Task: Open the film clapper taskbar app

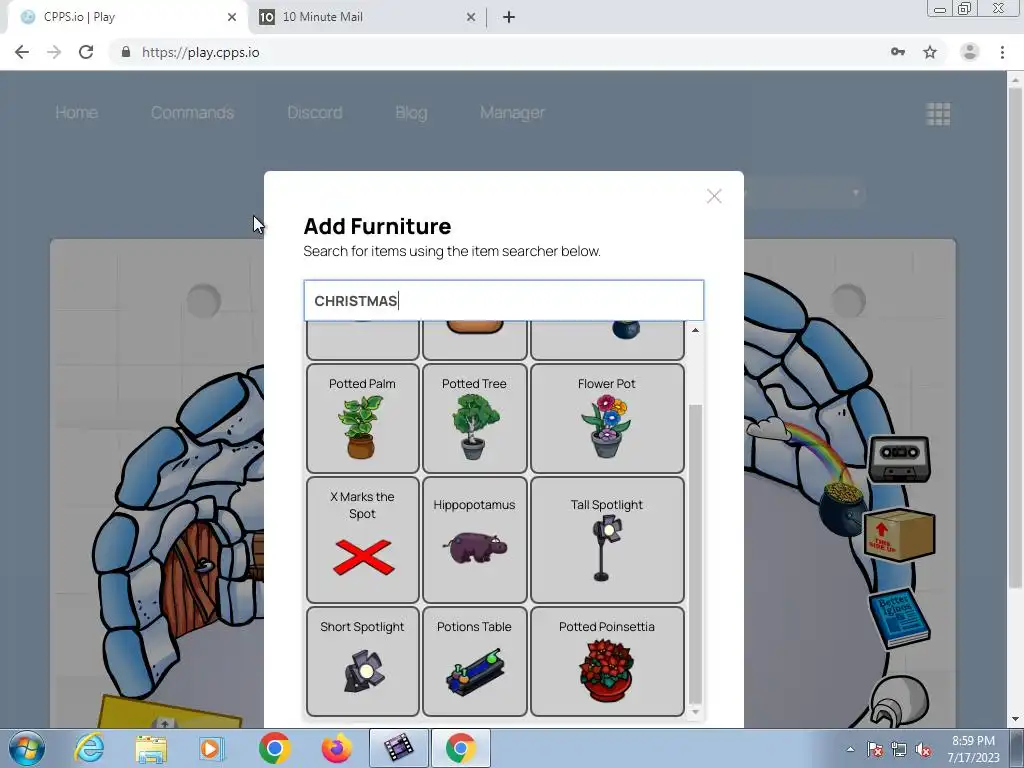Action: [399, 748]
